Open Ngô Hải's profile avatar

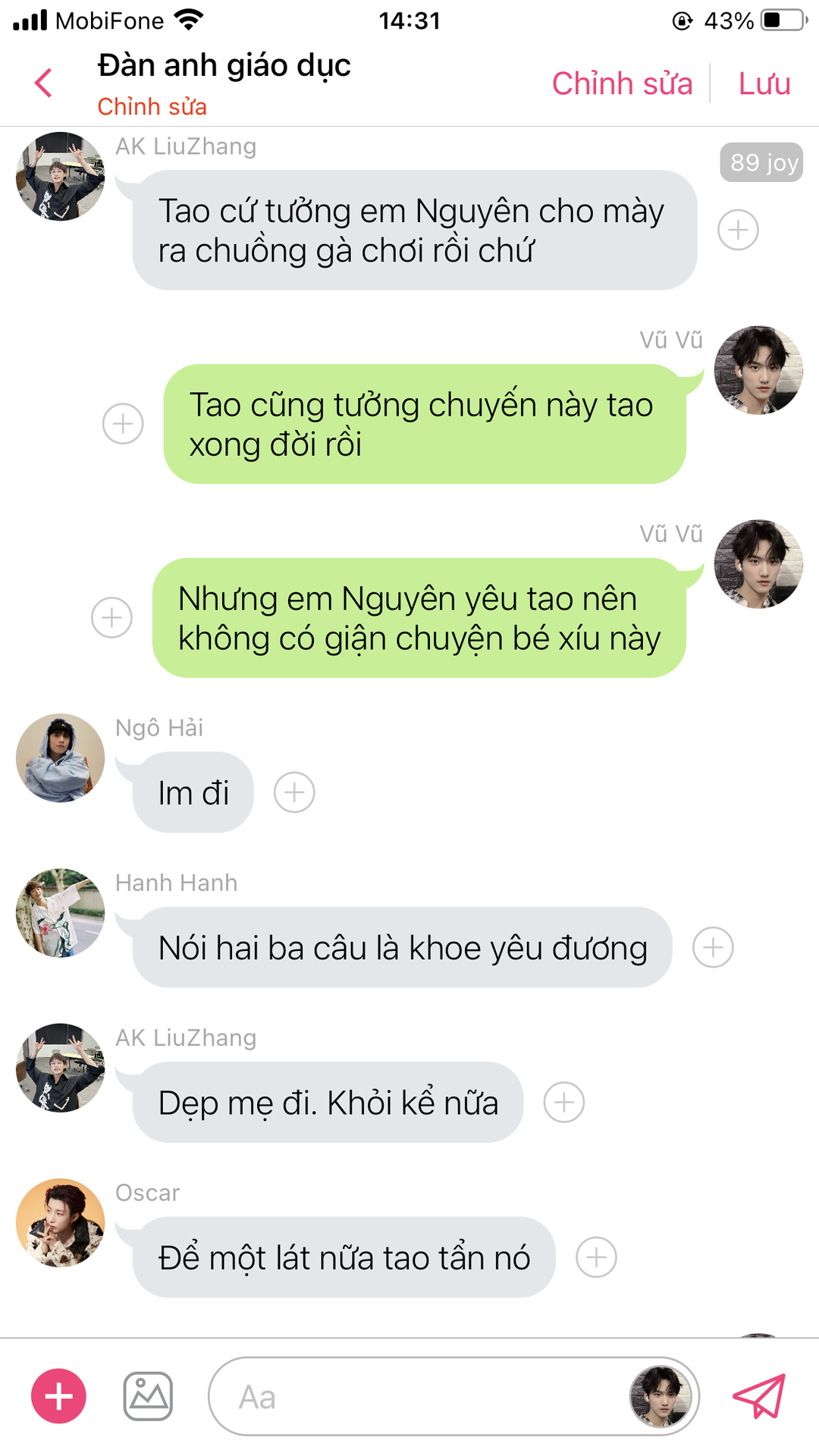[x=61, y=758]
